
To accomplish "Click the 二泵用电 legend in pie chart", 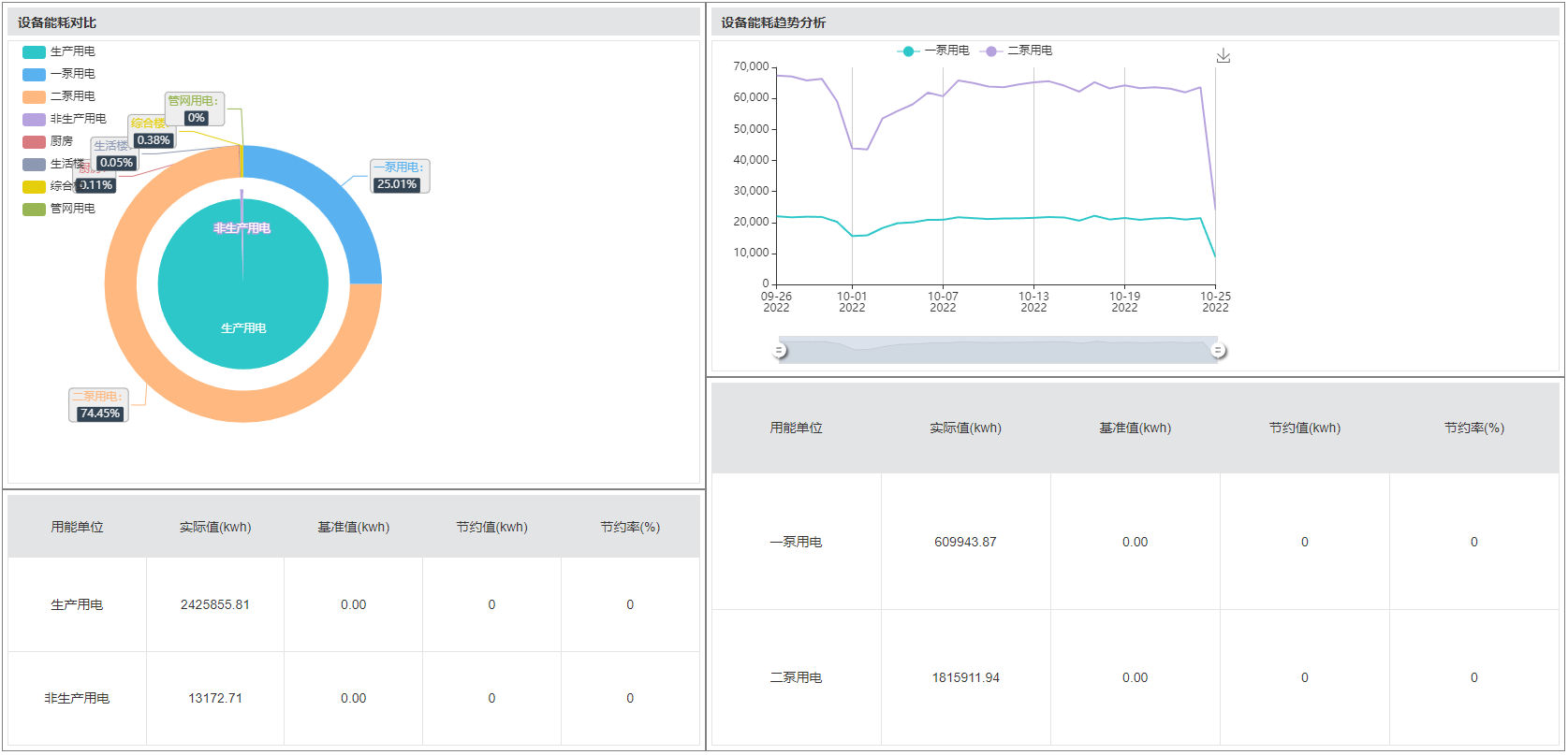I will [x=59, y=96].
